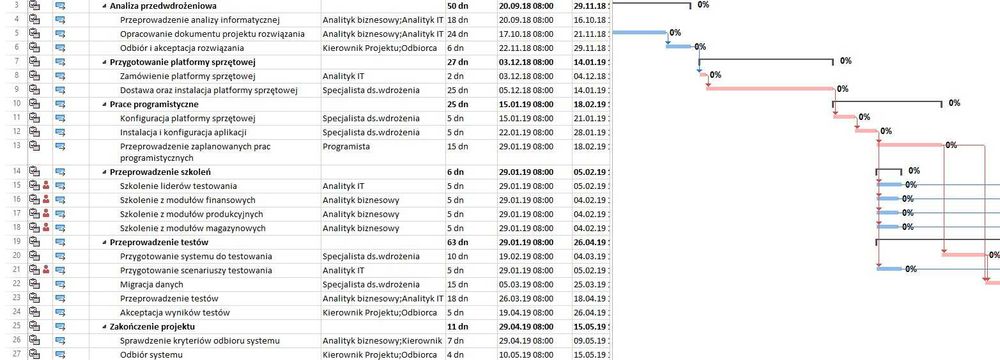Select start date 05.12.18 08:00
Viewport: 1000px width, 360px height.
click(534, 90)
